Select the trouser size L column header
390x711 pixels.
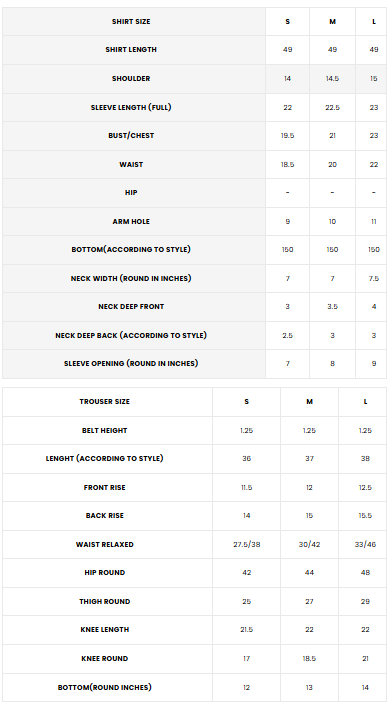pos(366,402)
